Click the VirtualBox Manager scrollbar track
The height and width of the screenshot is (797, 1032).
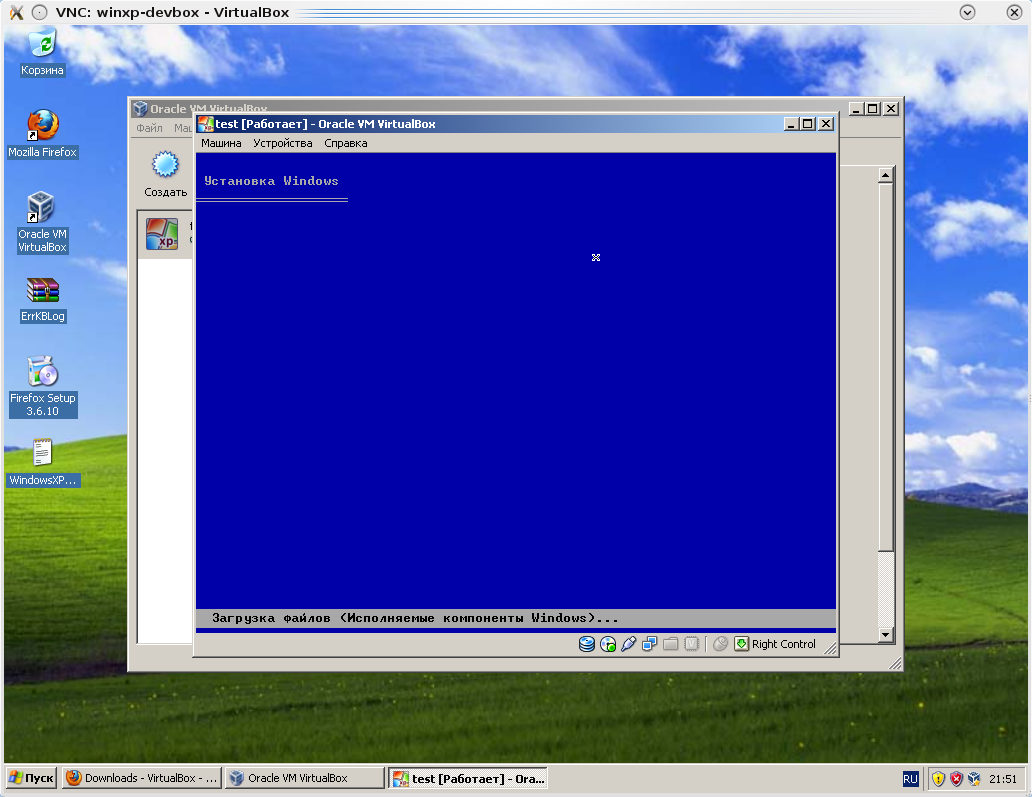885,589
